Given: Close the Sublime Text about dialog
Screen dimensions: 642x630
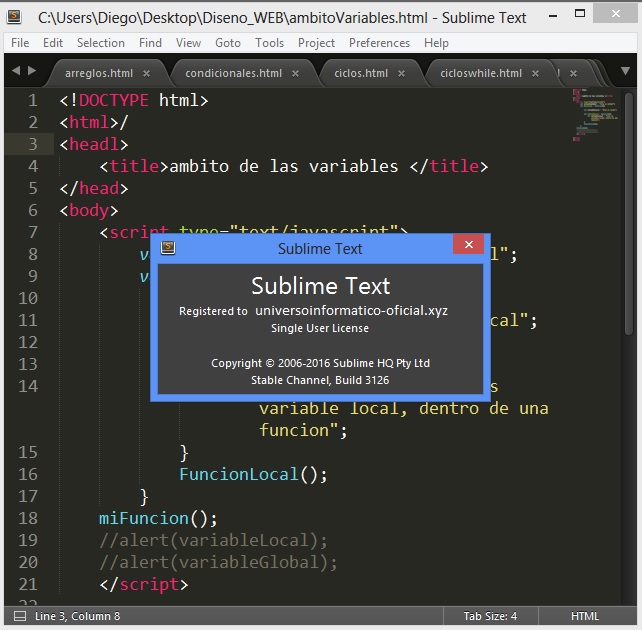Looking at the screenshot, I should (x=468, y=244).
